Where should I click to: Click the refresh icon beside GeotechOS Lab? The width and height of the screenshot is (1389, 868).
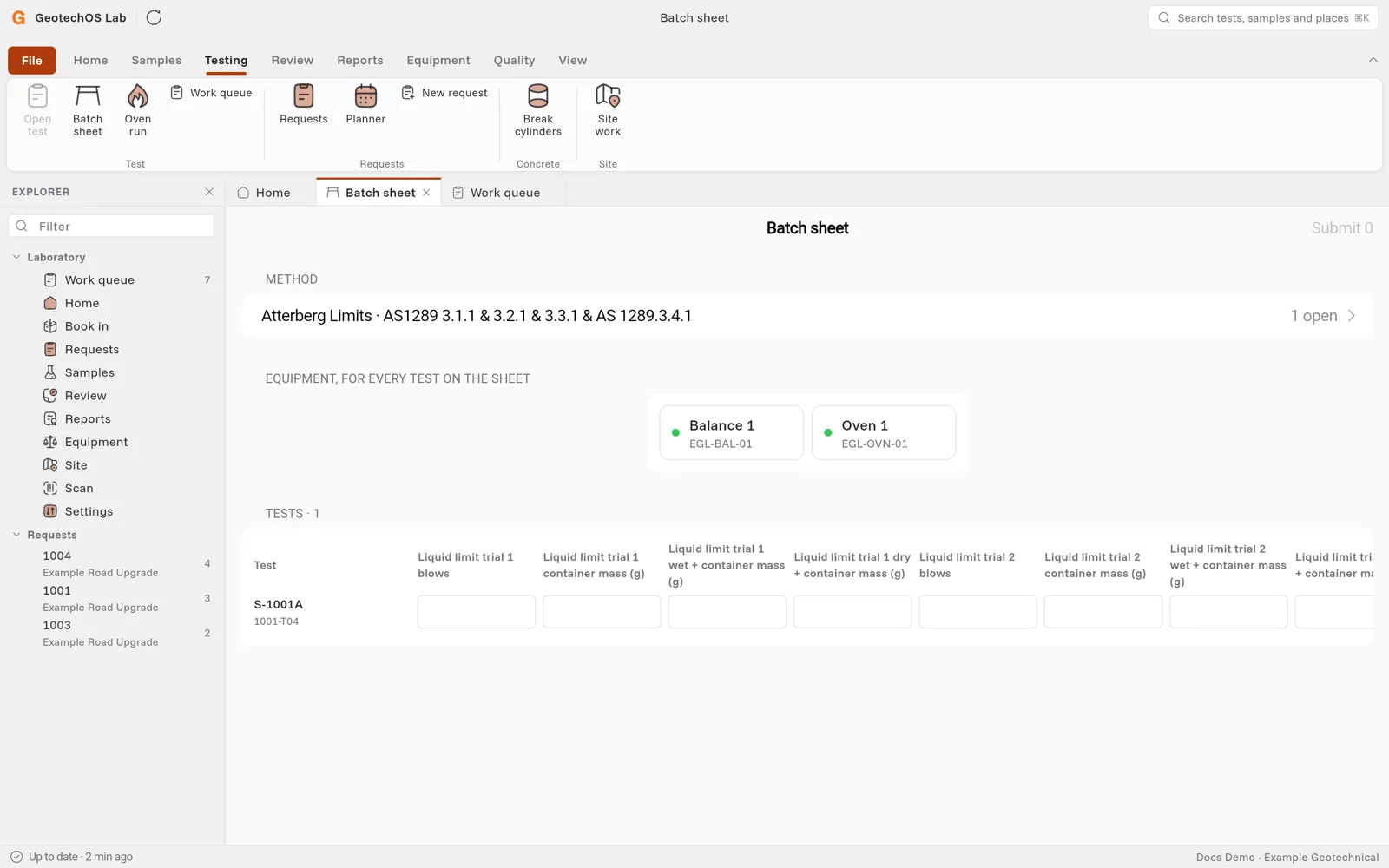click(x=154, y=17)
